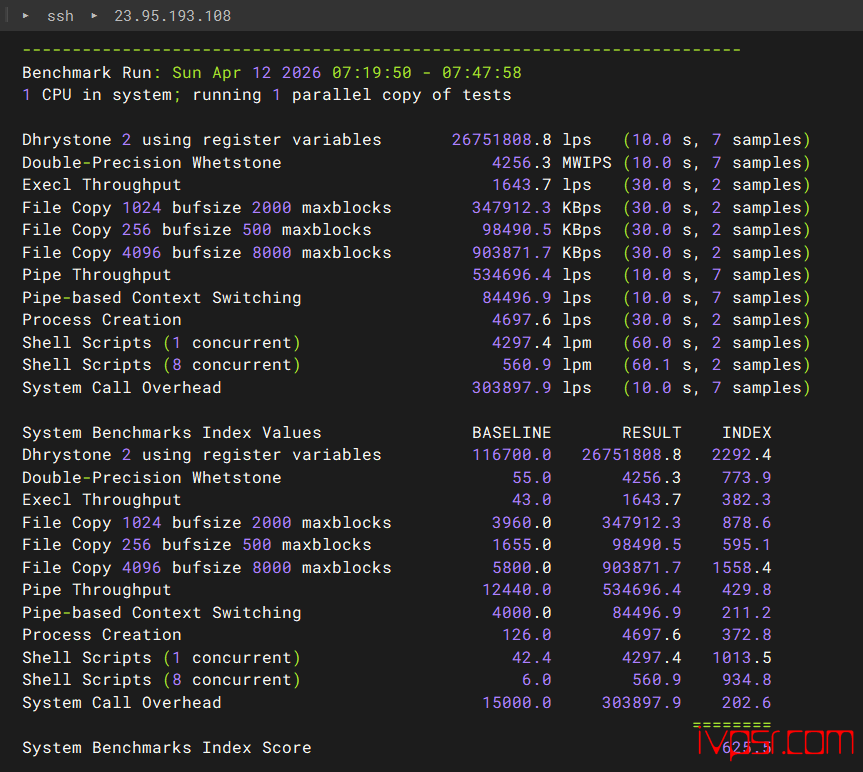Click the BASELINE column header

[x=511, y=433]
